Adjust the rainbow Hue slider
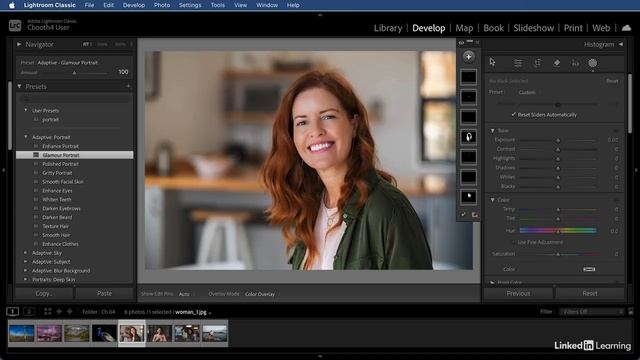The image size is (640, 360). click(x=558, y=231)
